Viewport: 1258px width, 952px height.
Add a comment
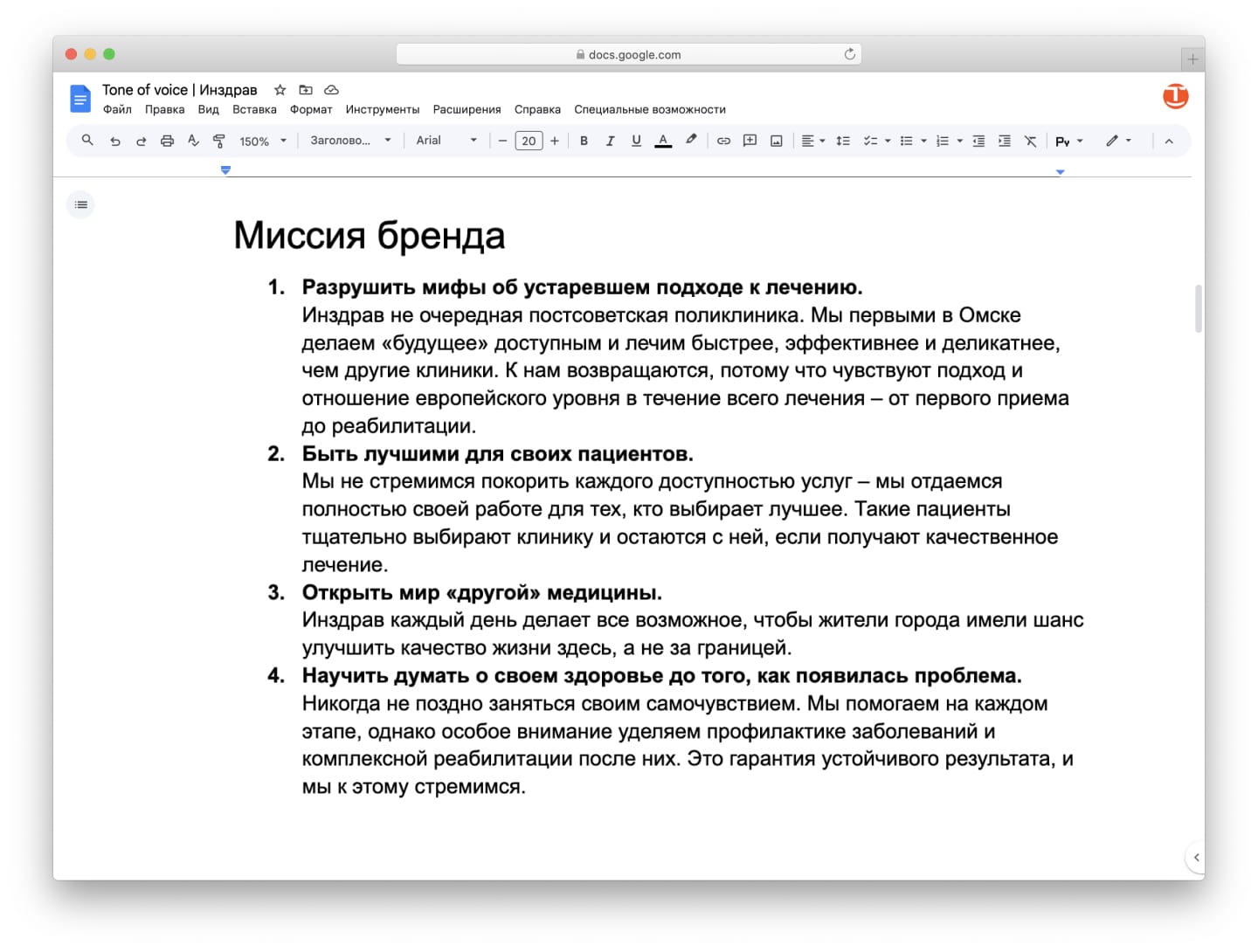[750, 141]
